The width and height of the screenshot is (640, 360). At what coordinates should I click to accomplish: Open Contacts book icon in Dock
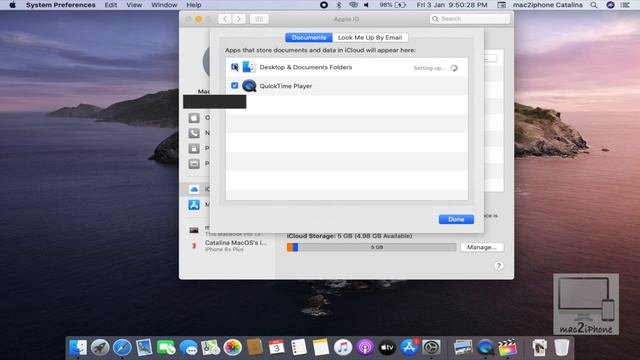pos(255,348)
